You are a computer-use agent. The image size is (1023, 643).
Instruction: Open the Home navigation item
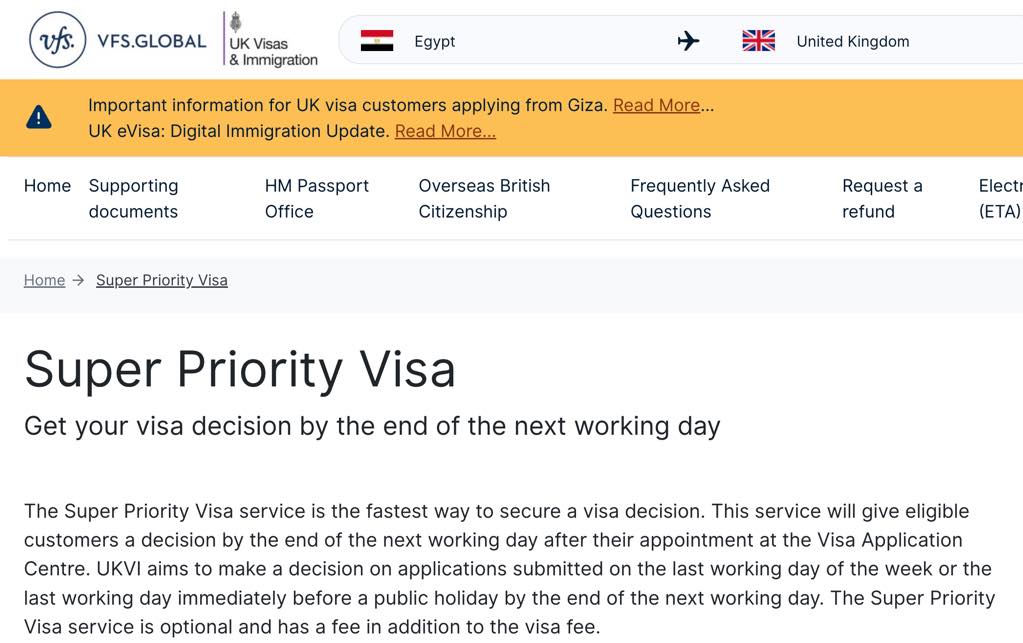(48, 186)
